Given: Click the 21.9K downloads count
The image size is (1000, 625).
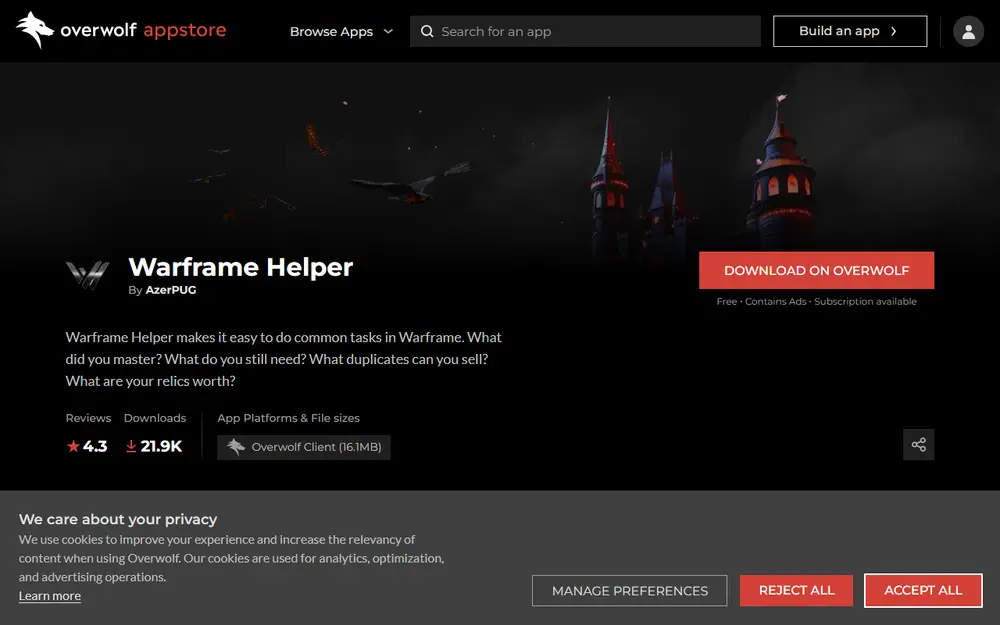Looking at the screenshot, I should (x=161, y=446).
